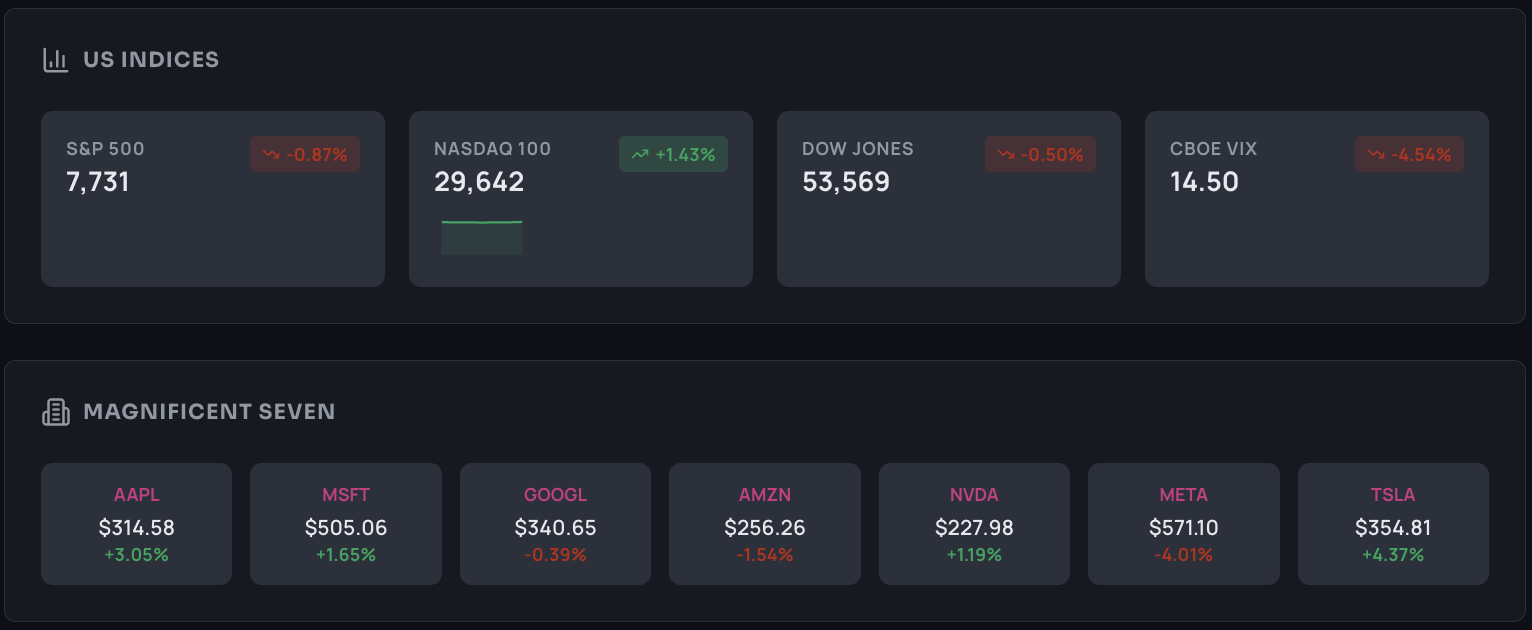
Task: Open the S&P 500 index card
Action: click(x=213, y=199)
